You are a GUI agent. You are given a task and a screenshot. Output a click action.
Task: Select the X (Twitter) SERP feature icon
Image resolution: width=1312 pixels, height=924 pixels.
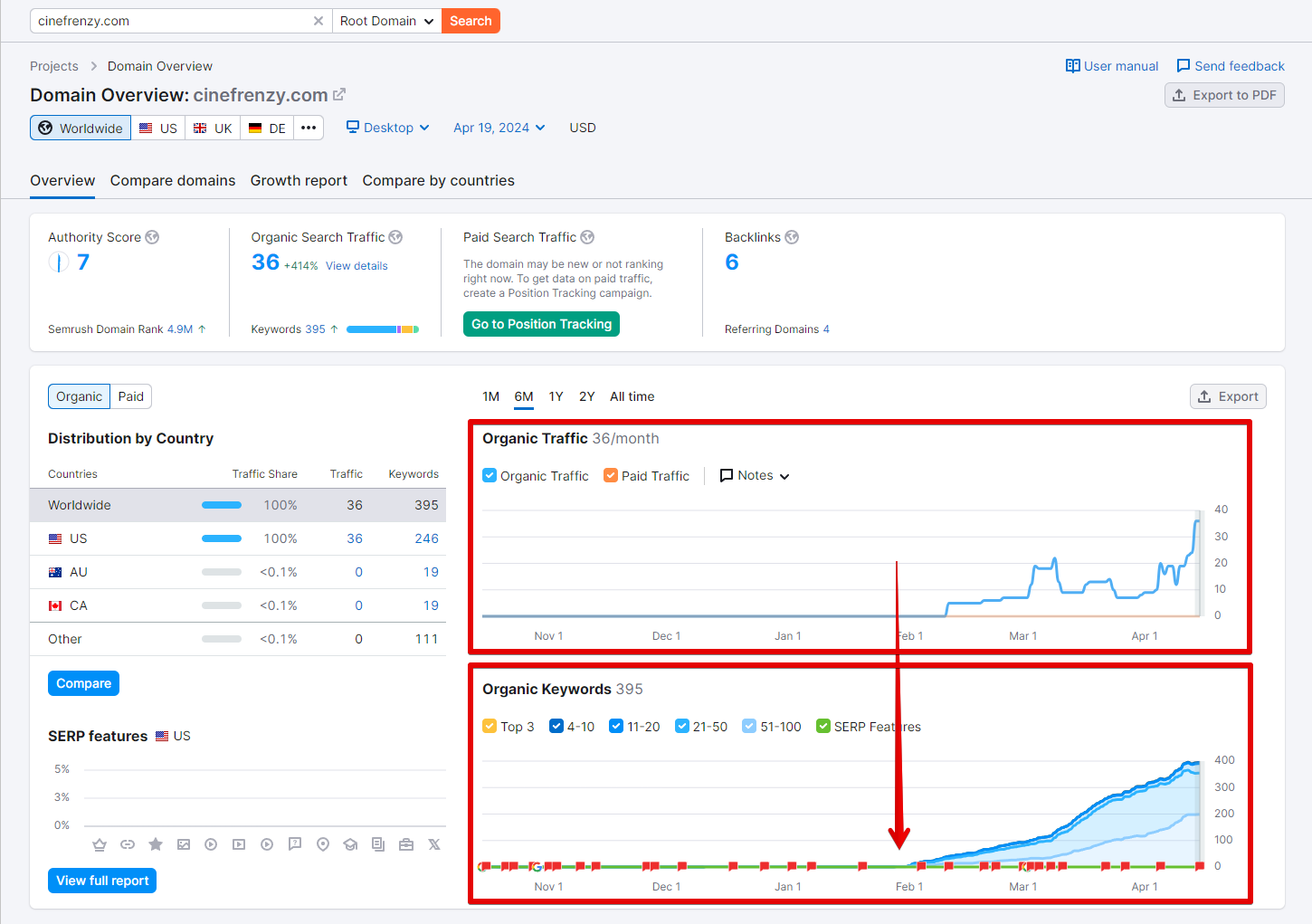tap(434, 844)
